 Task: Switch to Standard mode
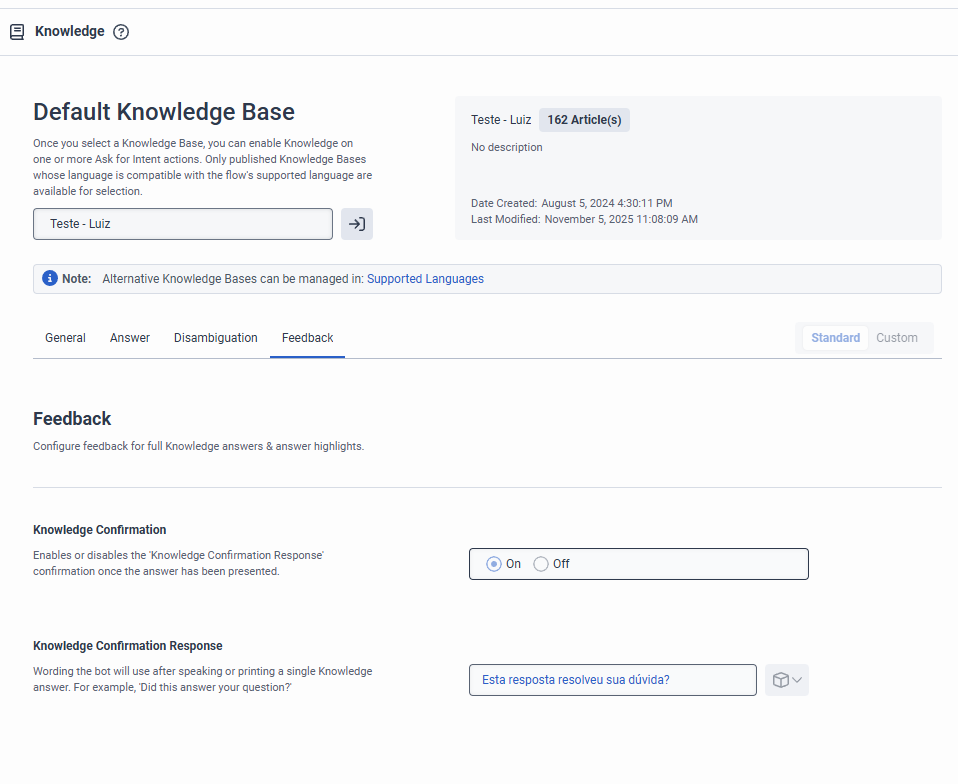835,338
